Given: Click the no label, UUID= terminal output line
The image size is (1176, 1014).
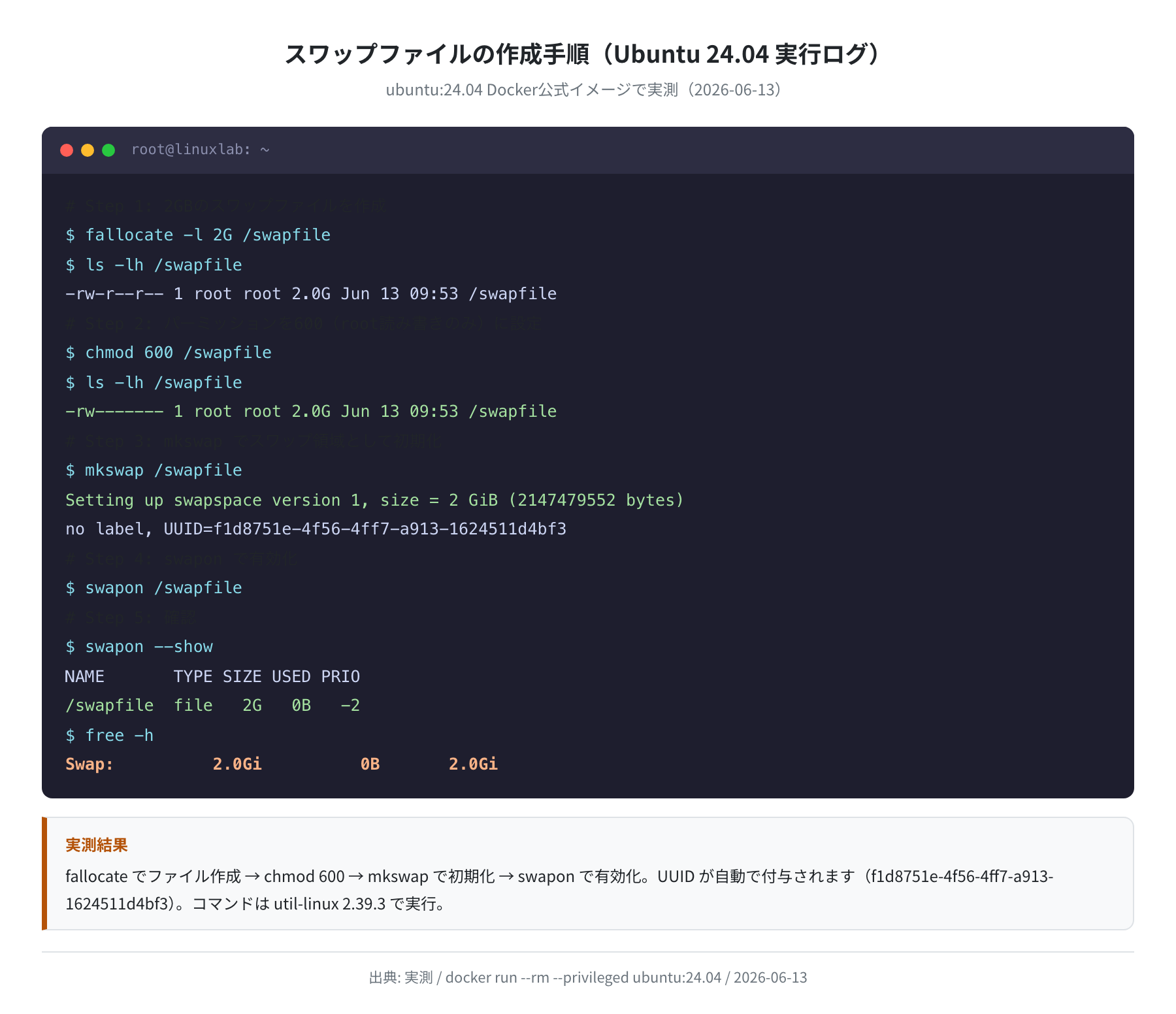Looking at the screenshot, I should (316, 529).
